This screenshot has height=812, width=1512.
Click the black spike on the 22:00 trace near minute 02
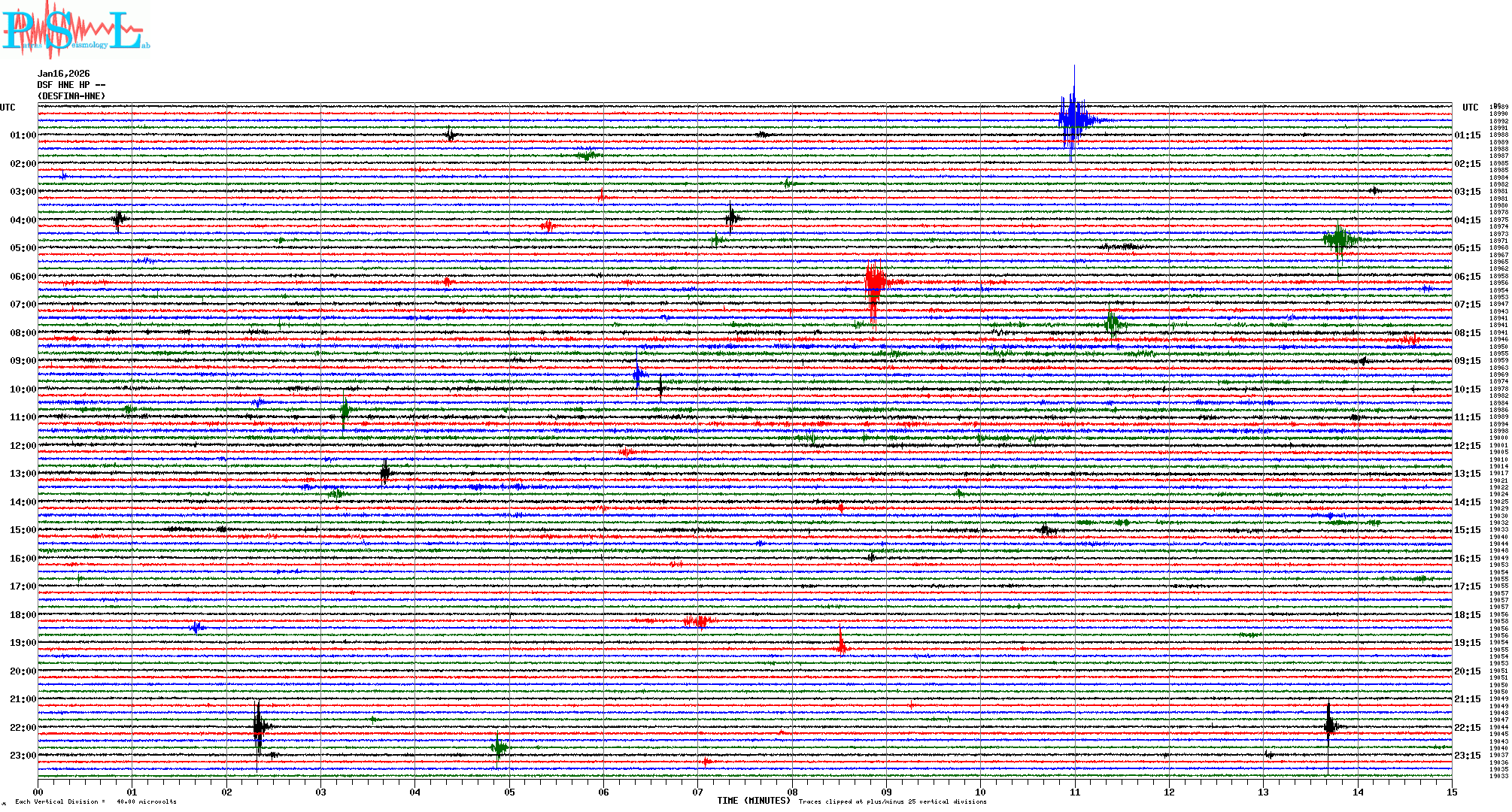pos(258,726)
